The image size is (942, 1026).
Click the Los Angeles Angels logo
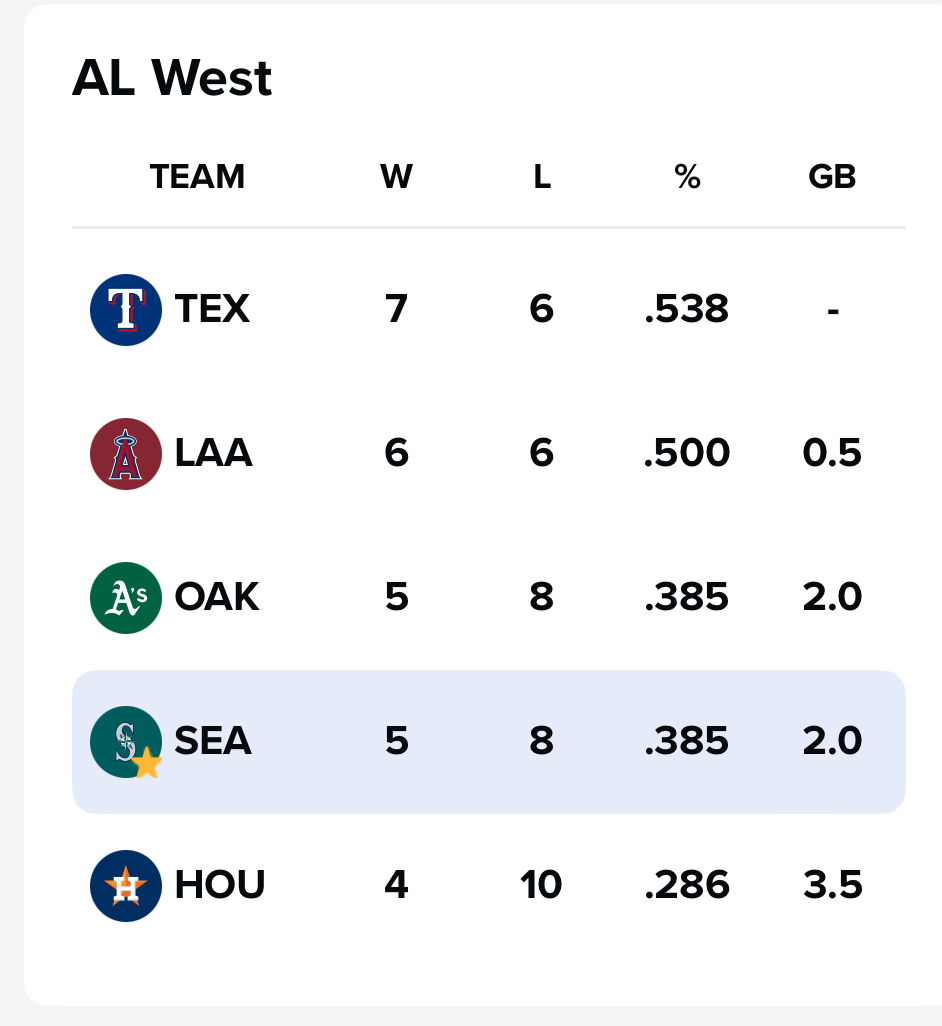125,454
